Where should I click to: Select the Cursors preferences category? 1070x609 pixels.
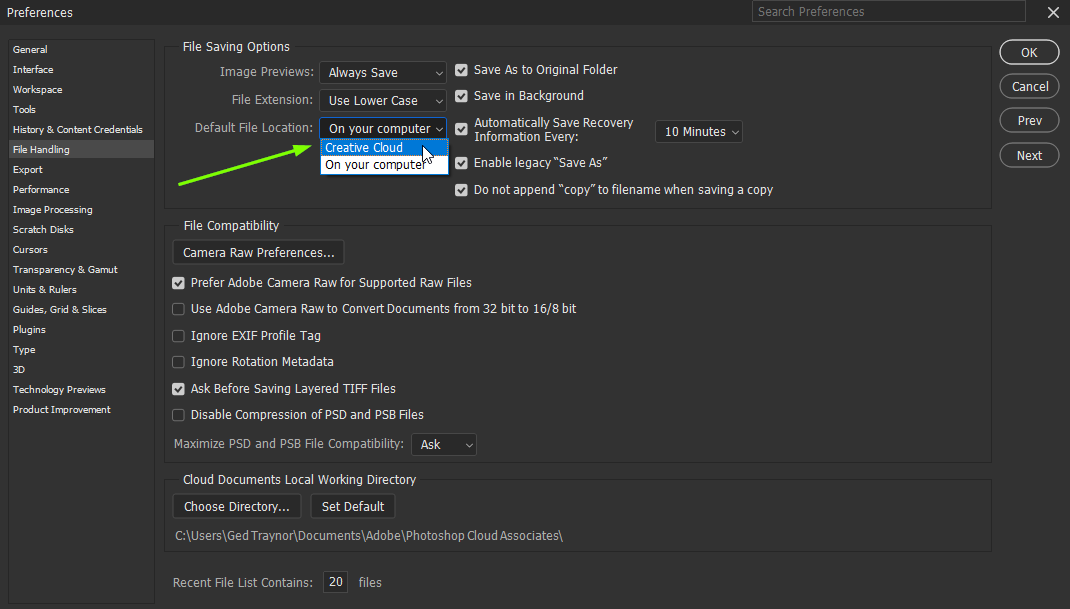(30, 249)
